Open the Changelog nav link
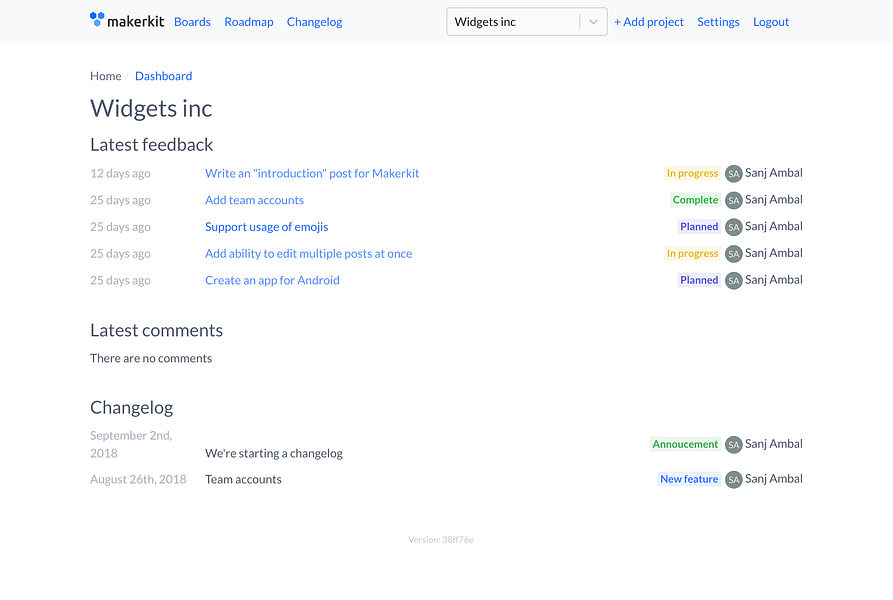This screenshot has width=893, height=600. (314, 22)
